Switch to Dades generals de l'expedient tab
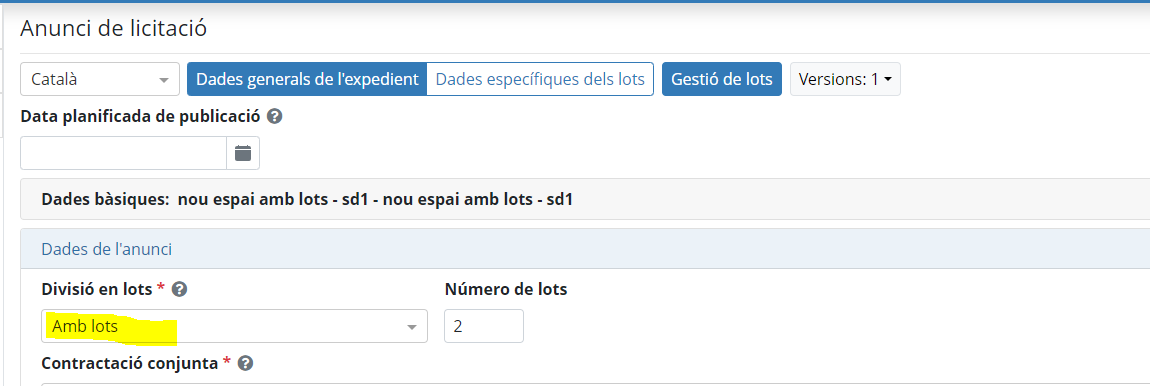Viewport: 1150px width, 386px height. 307,79
